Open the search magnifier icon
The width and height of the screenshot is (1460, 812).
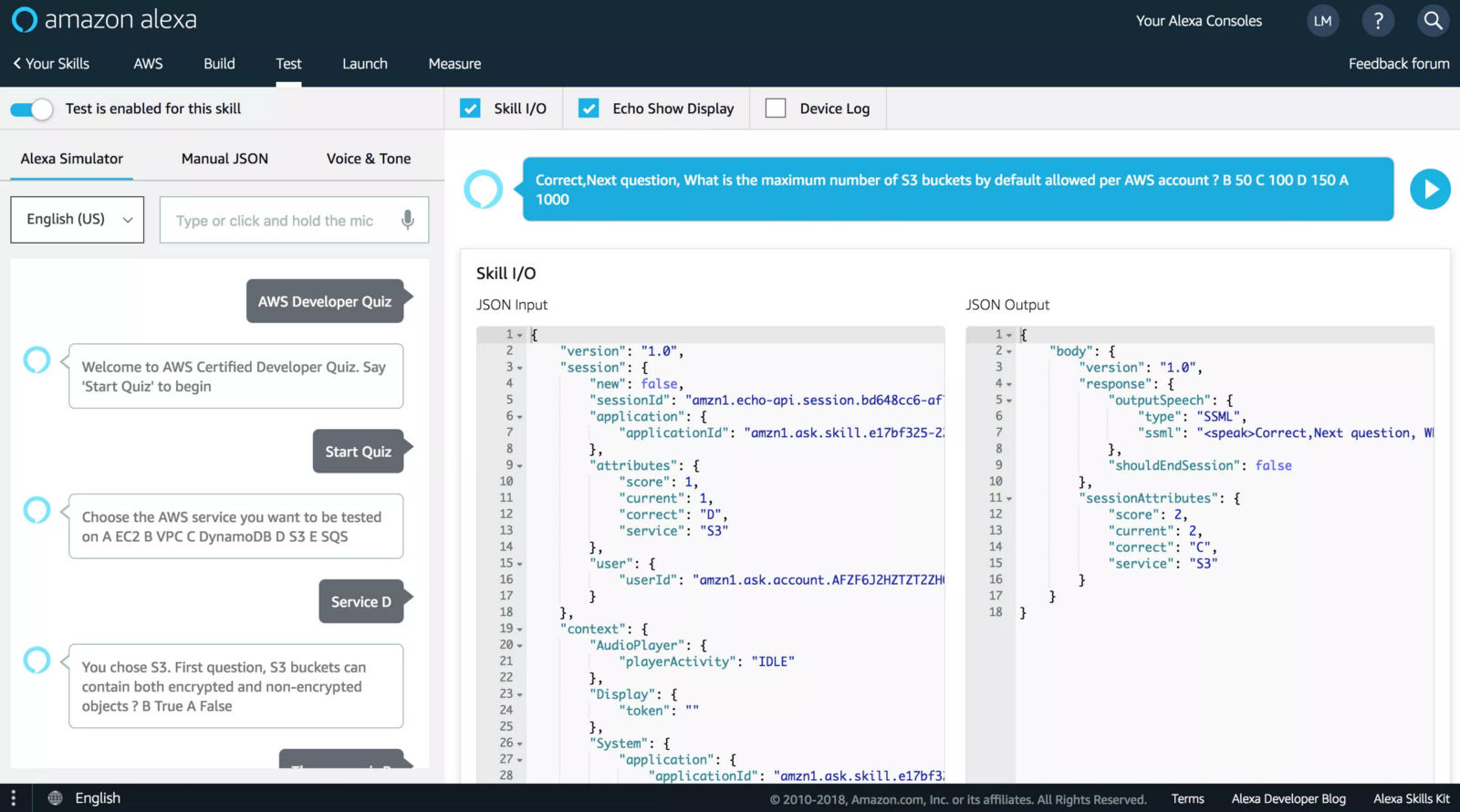1433,21
